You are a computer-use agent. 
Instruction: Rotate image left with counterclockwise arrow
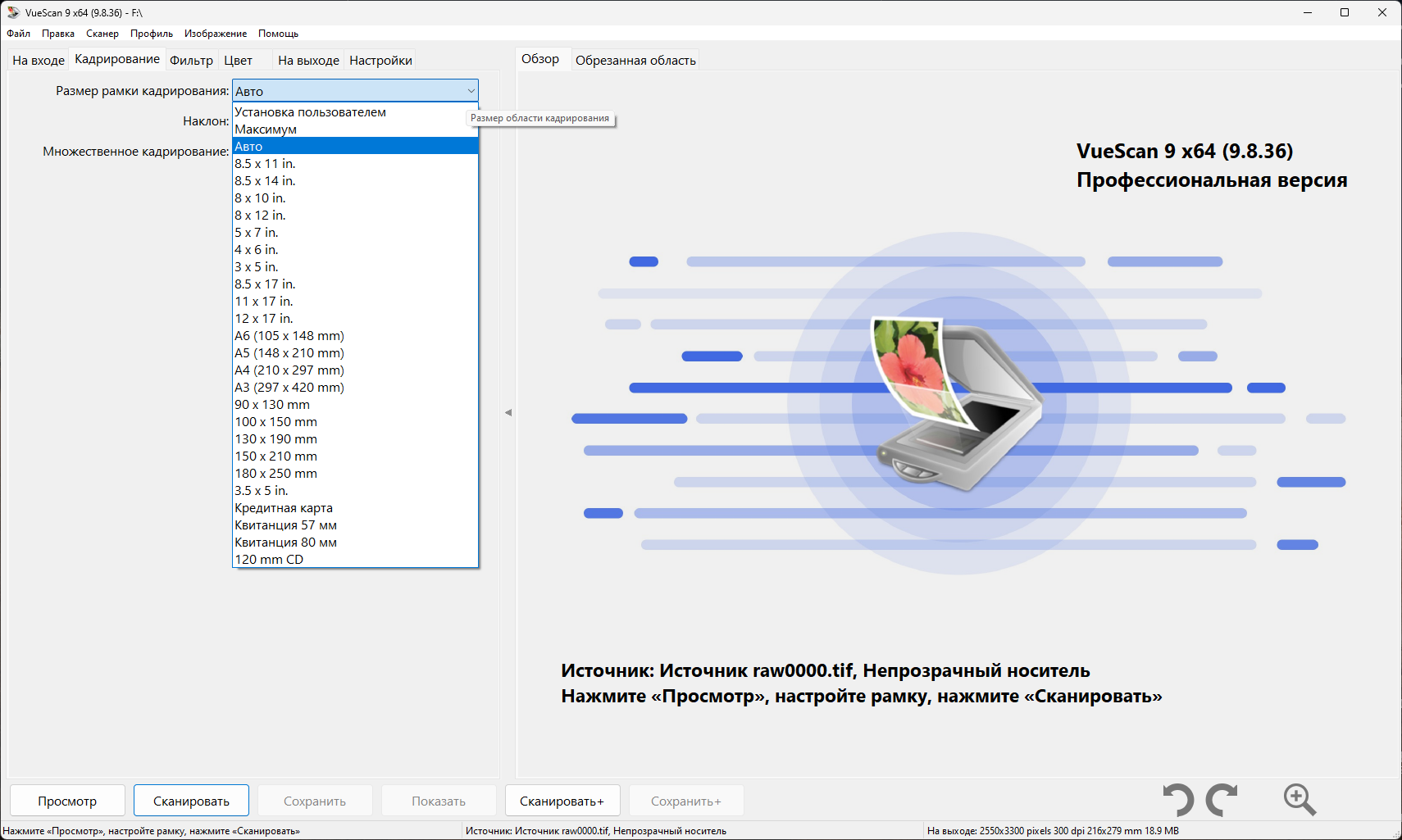point(1178,800)
